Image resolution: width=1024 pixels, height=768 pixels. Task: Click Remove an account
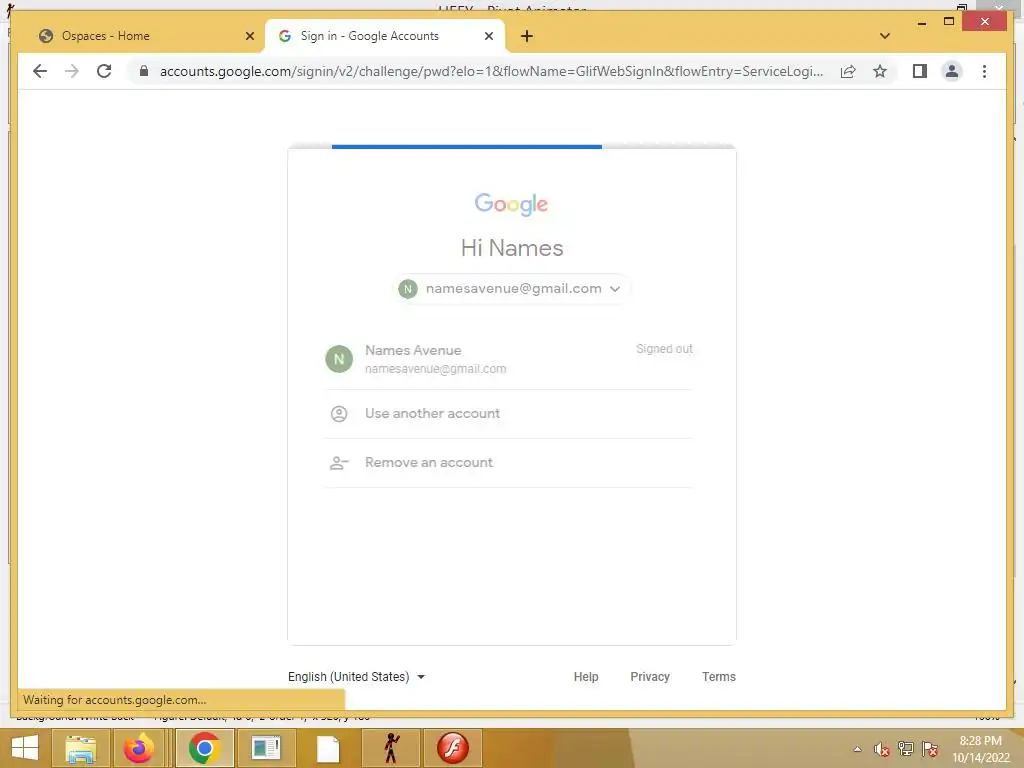tap(509, 463)
